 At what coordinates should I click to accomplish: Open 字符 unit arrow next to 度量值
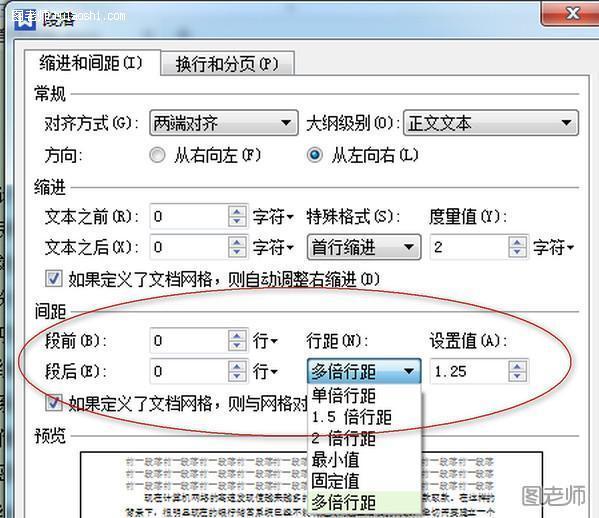tap(554, 248)
